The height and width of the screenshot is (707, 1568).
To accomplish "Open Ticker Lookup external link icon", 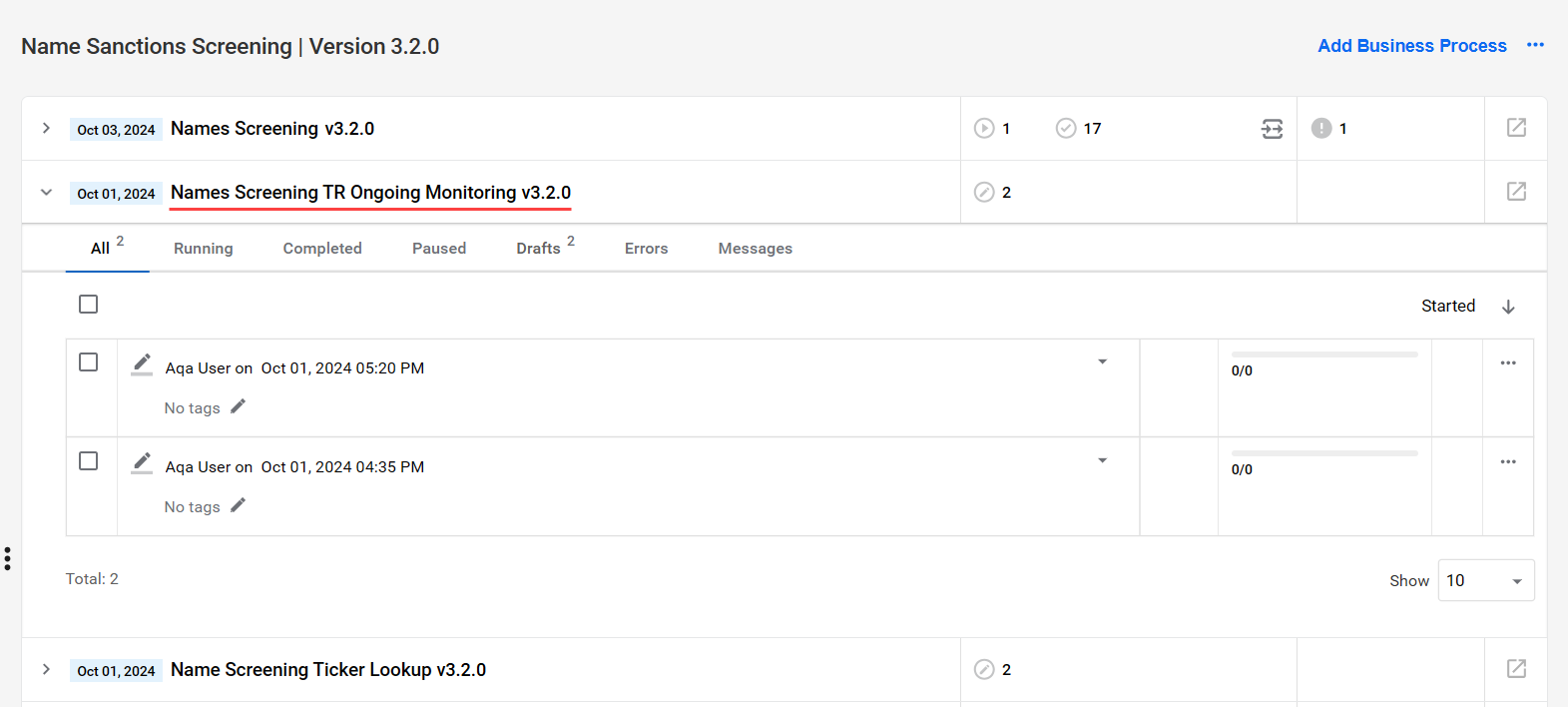I will click(x=1516, y=669).
